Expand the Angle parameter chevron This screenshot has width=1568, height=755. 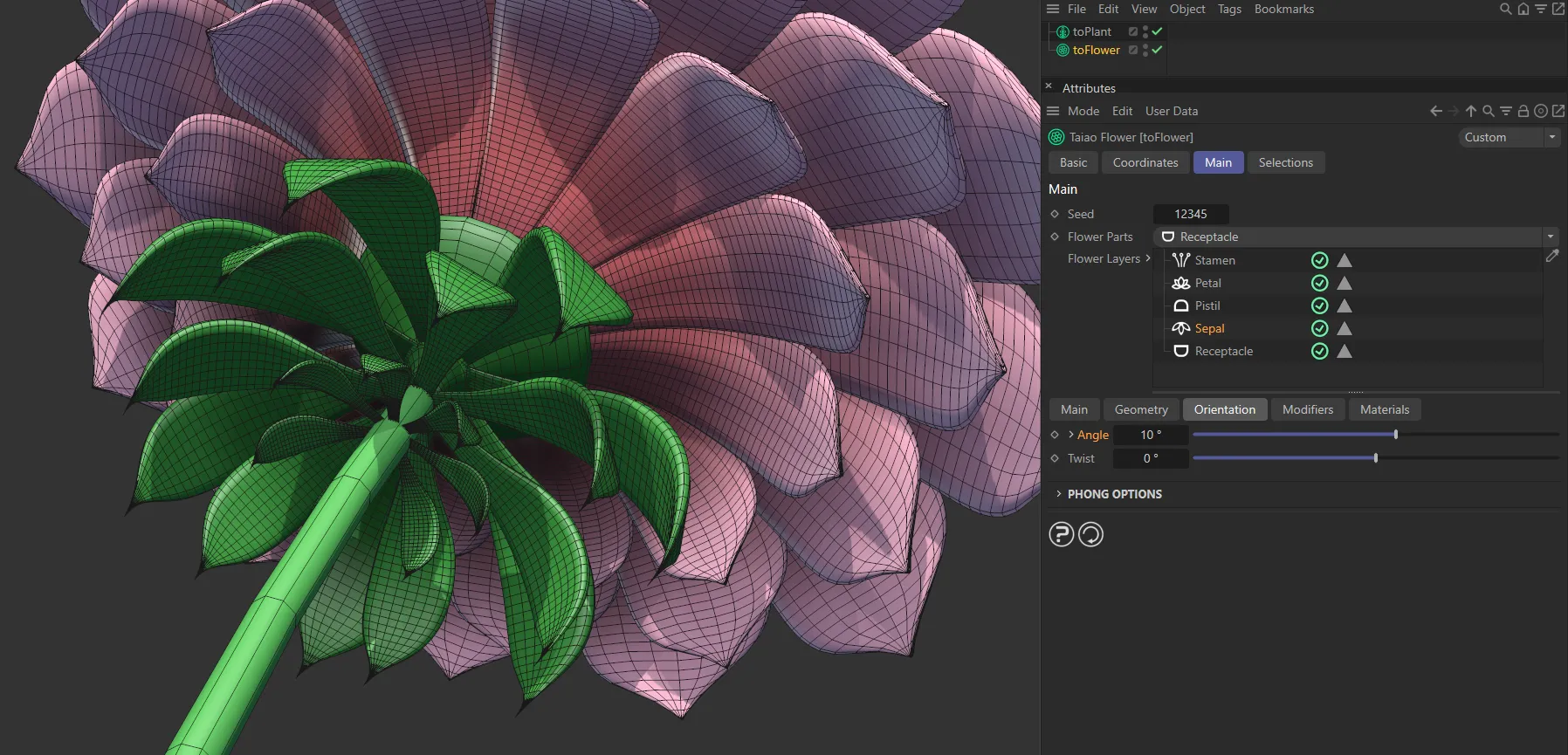(x=1071, y=435)
